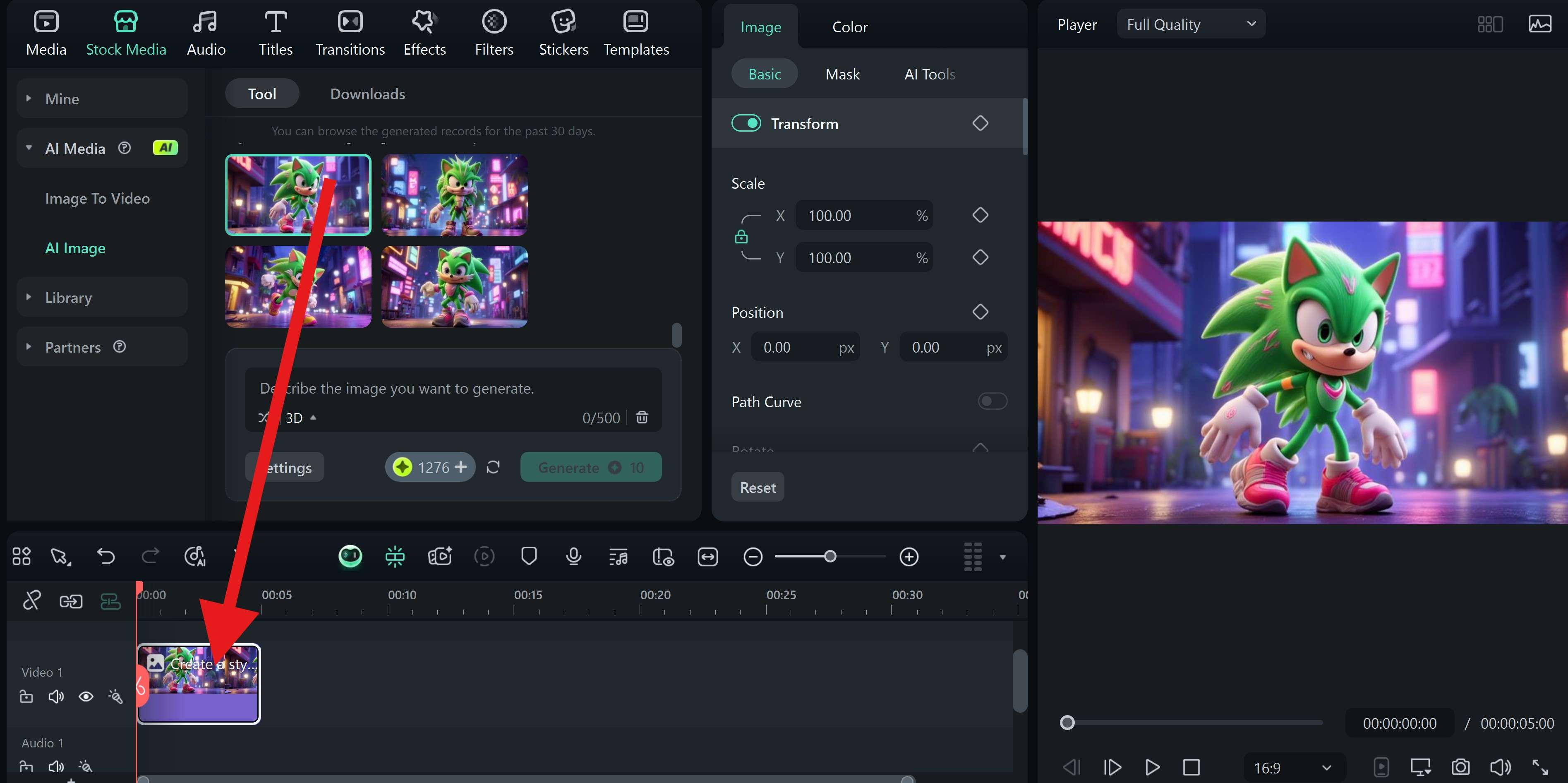Click the marker shield icon
The width and height of the screenshot is (1568, 783).
coord(529,556)
